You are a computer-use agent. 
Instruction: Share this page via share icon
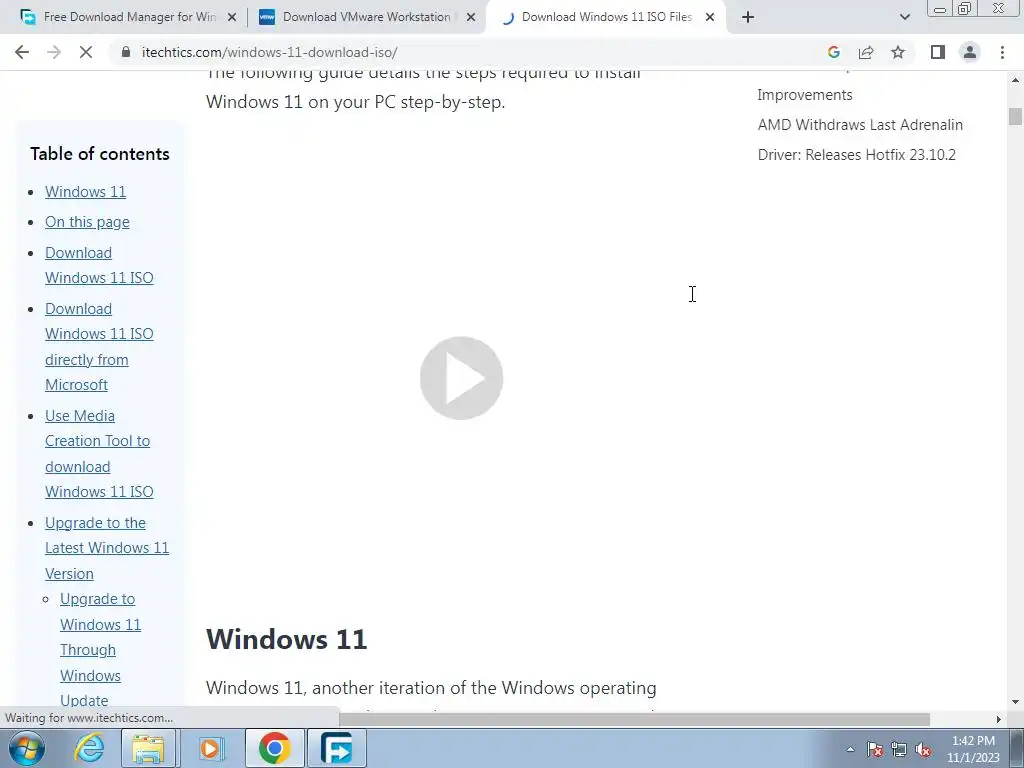tap(866, 52)
